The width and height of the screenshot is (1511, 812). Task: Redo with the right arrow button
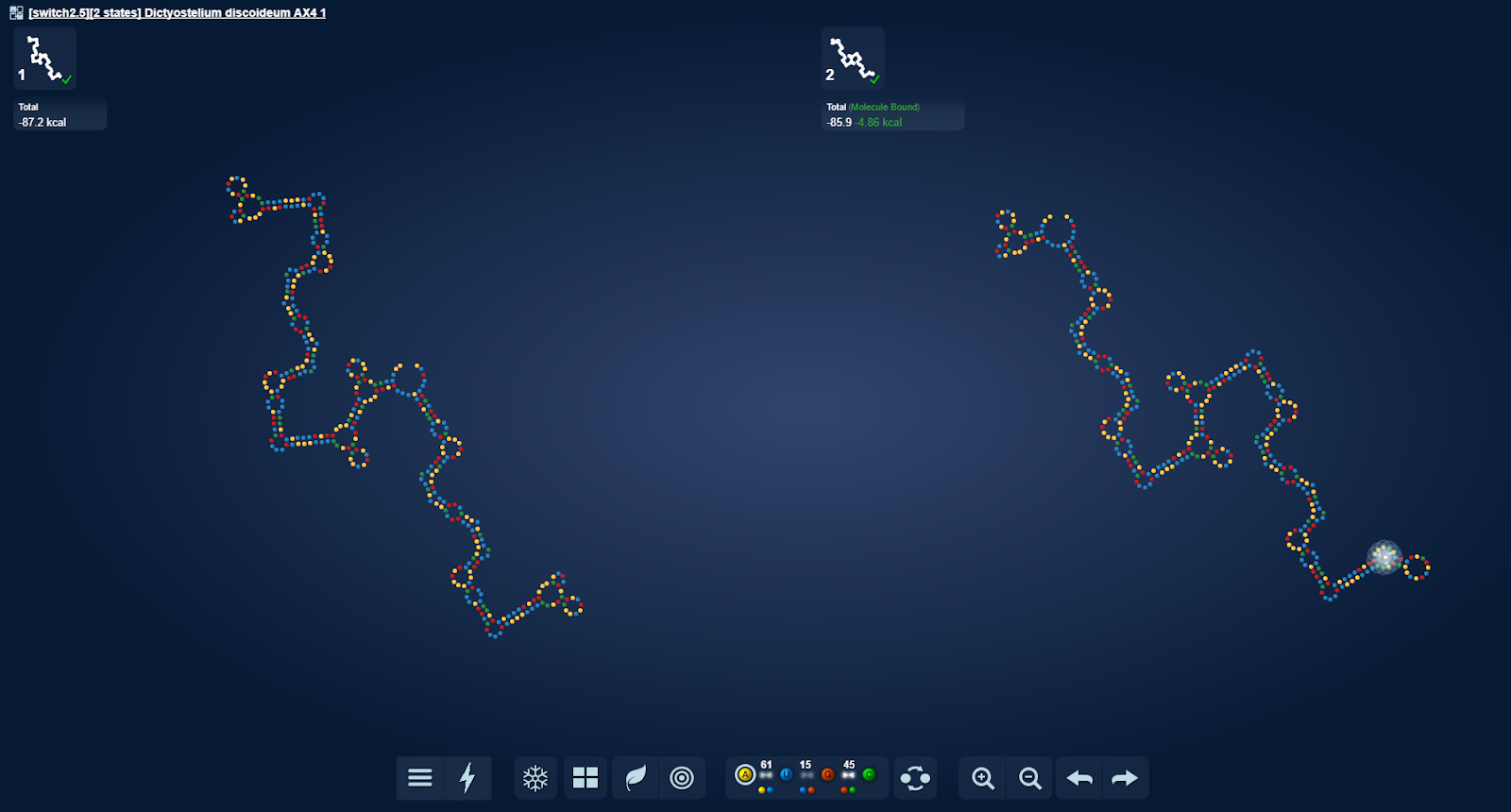tap(1125, 778)
